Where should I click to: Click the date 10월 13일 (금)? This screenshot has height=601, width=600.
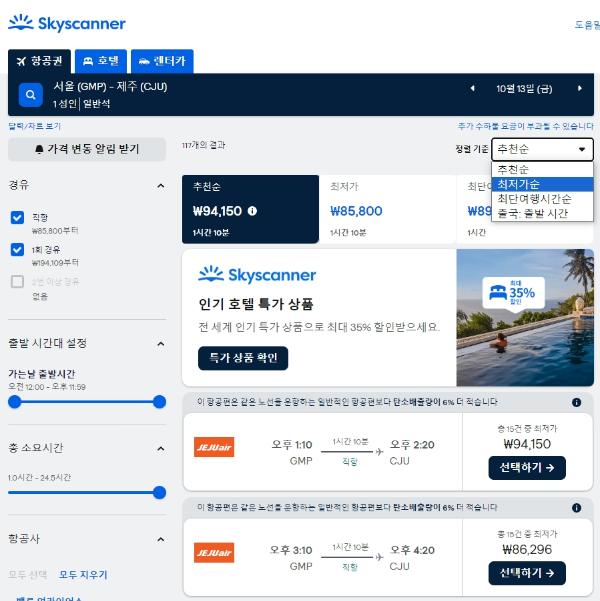pyautogui.click(x=524, y=89)
